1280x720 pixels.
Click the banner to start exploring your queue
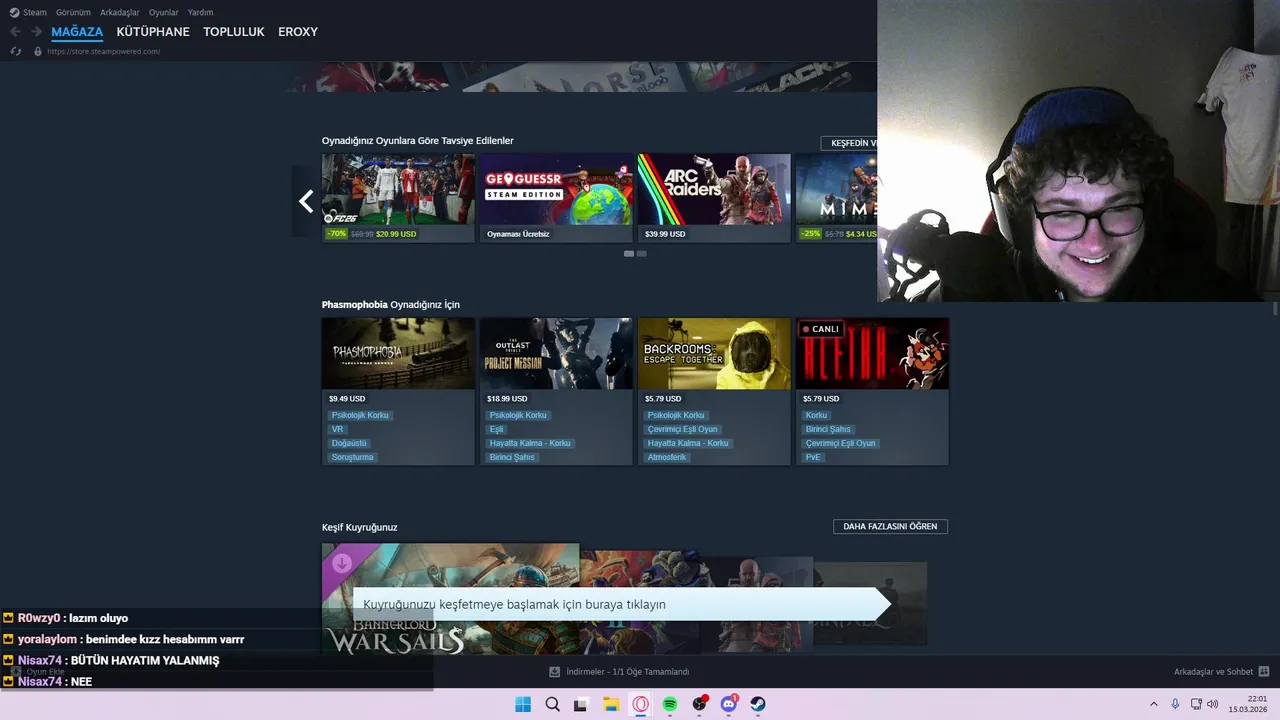[x=620, y=604]
